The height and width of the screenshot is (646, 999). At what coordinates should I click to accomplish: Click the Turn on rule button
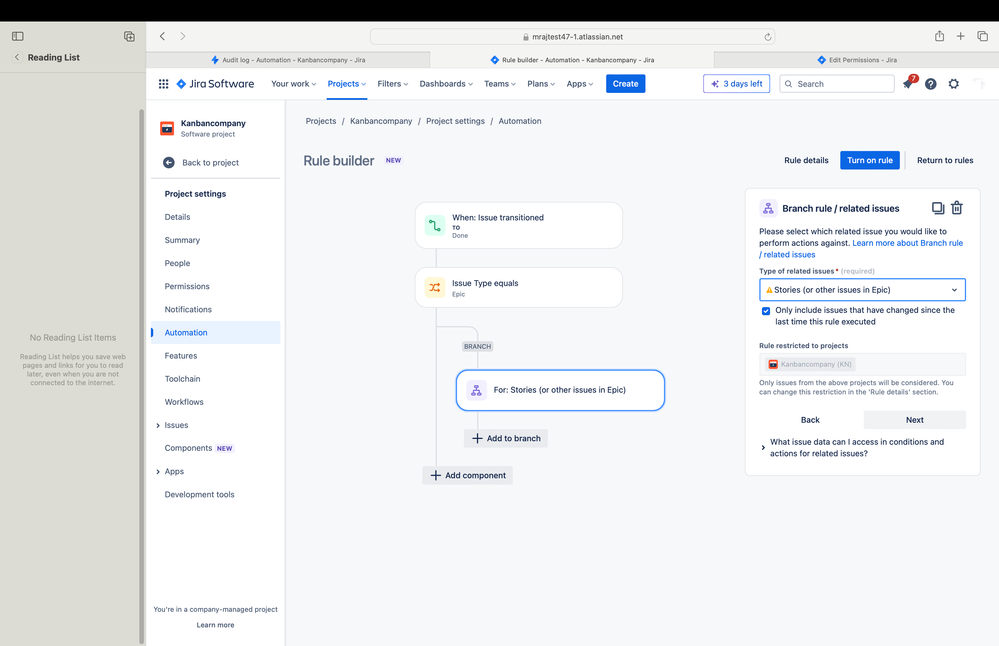tap(870, 160)
